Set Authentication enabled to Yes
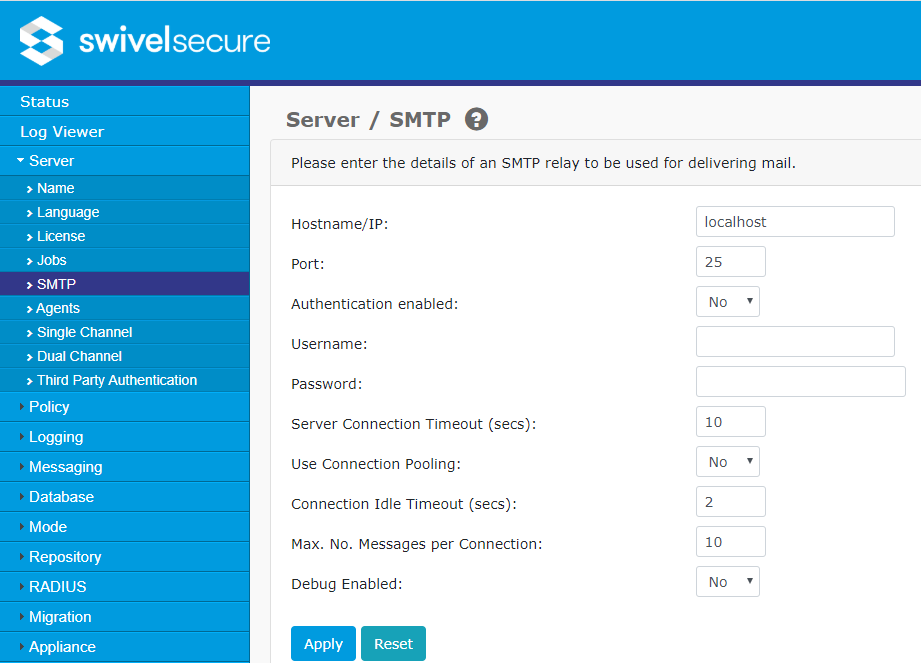 [727, 301]
